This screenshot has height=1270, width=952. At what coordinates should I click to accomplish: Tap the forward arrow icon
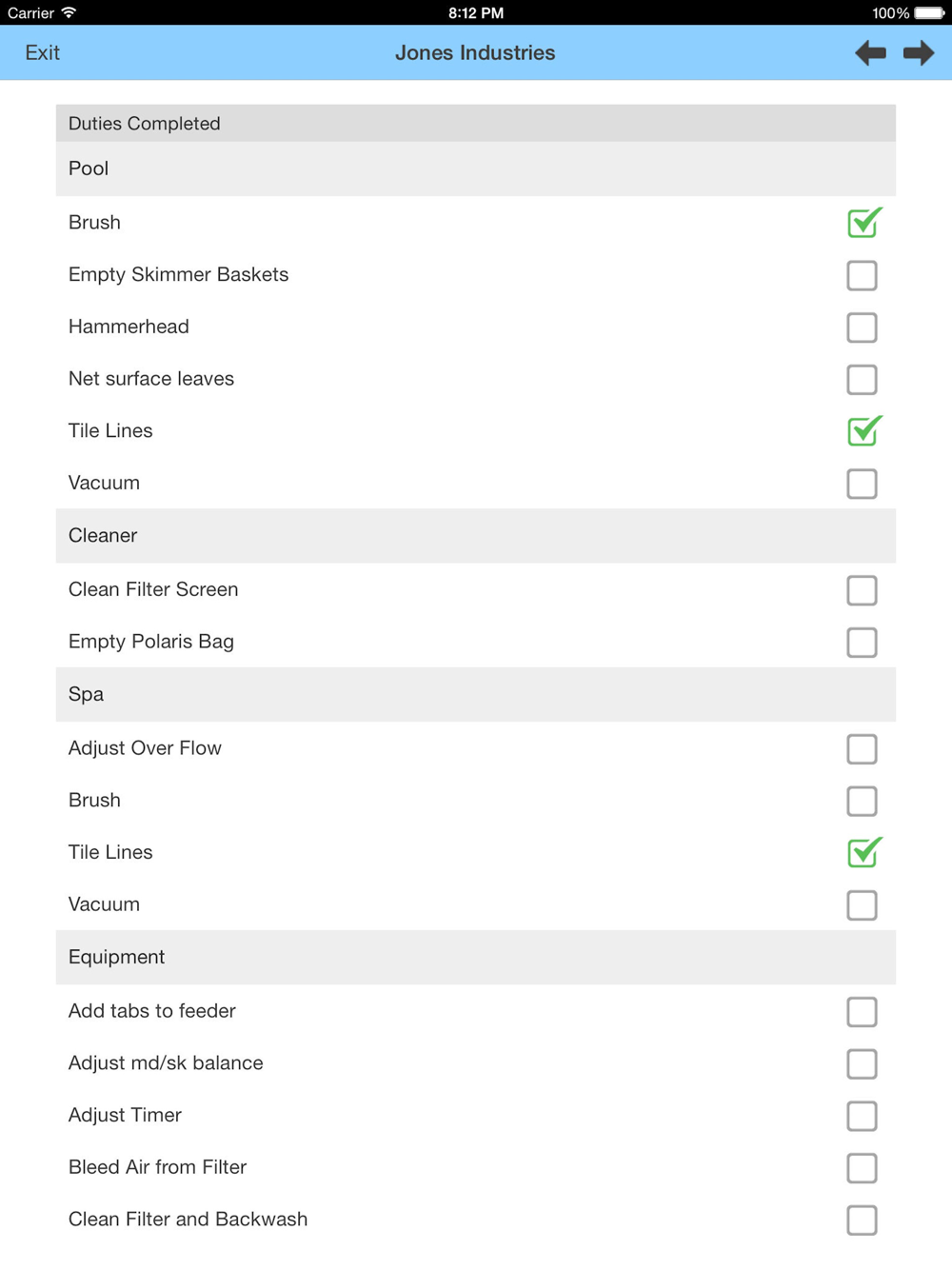pos(919,53)
